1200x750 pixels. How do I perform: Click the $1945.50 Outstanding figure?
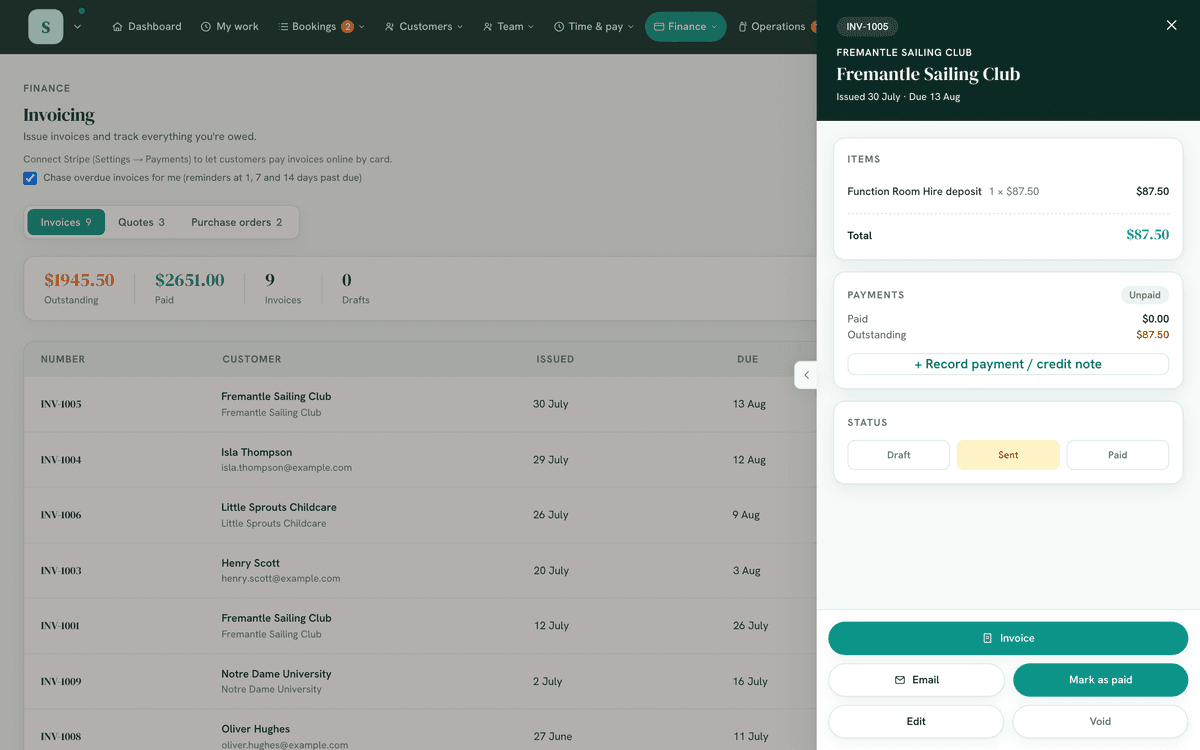(79, 280)
